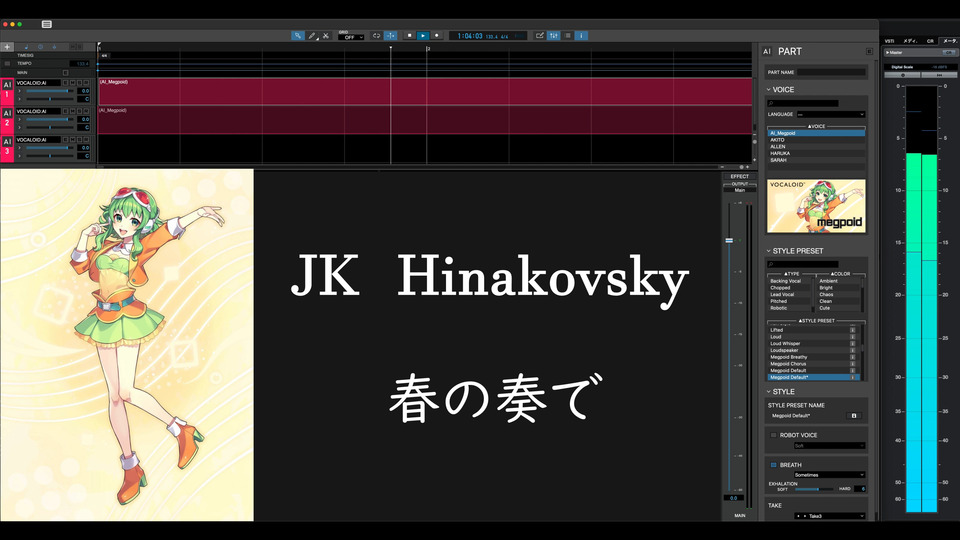Collapse the STYLE PRESET section

tap(769, 251)
